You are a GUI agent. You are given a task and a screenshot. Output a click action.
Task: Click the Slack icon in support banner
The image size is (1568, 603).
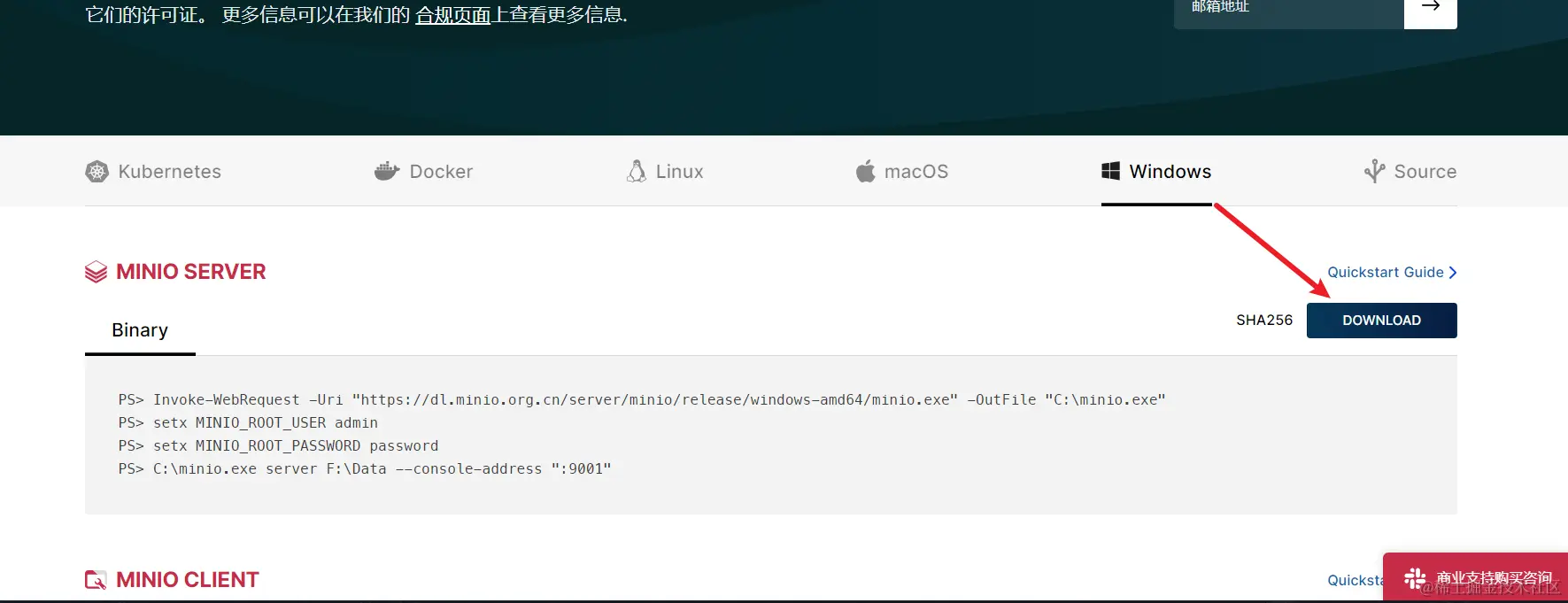[1415, 578]
